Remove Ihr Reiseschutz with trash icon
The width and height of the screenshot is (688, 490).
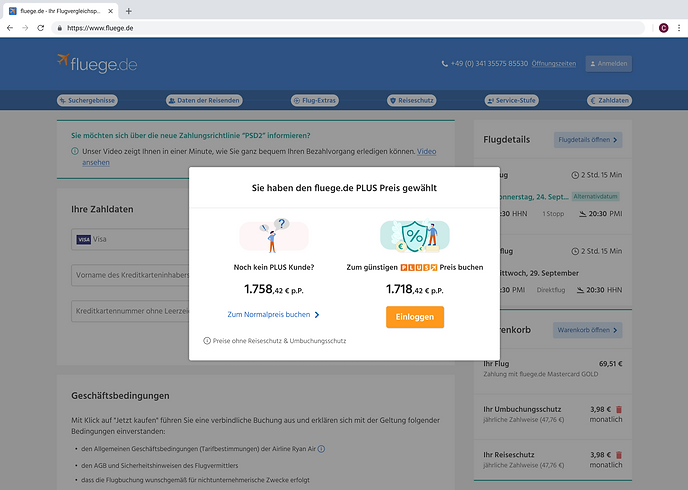click(619, 455)
